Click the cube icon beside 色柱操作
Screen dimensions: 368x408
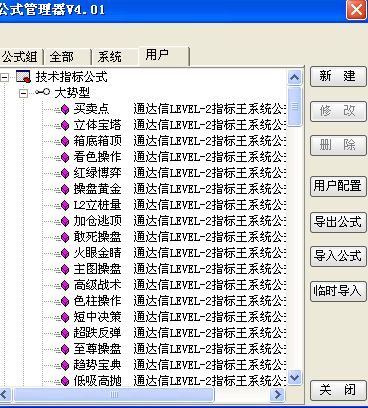[65, 301]
